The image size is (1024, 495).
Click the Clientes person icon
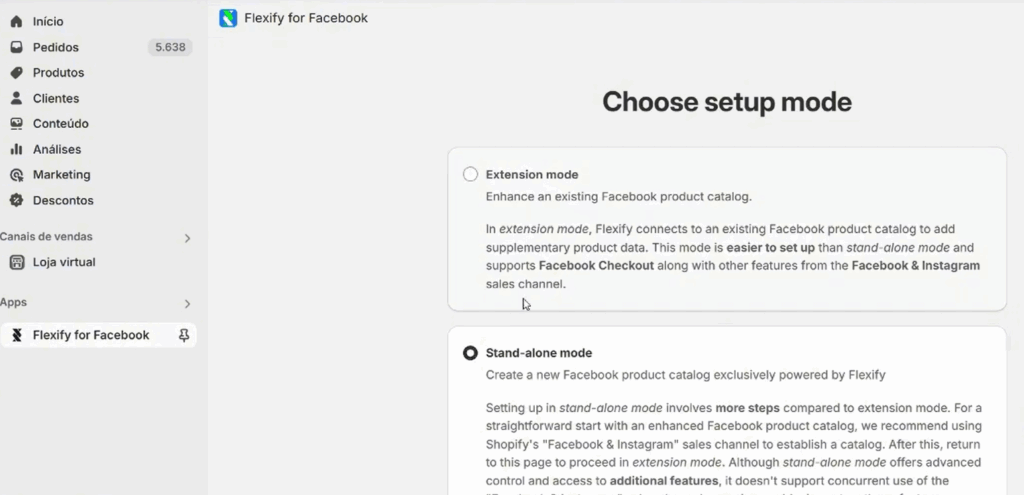(x=16, y=98)
